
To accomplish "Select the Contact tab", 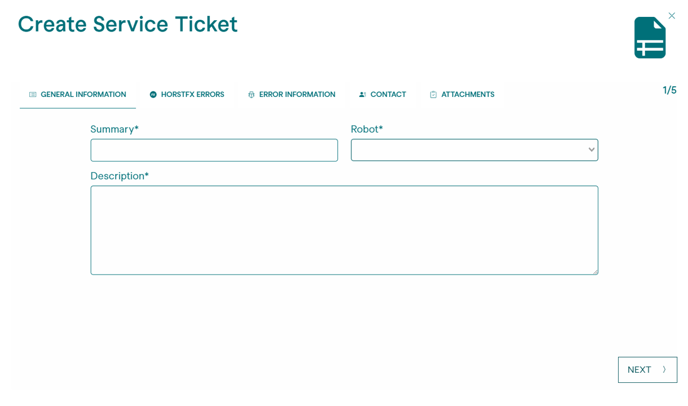I will click(388, 95).
